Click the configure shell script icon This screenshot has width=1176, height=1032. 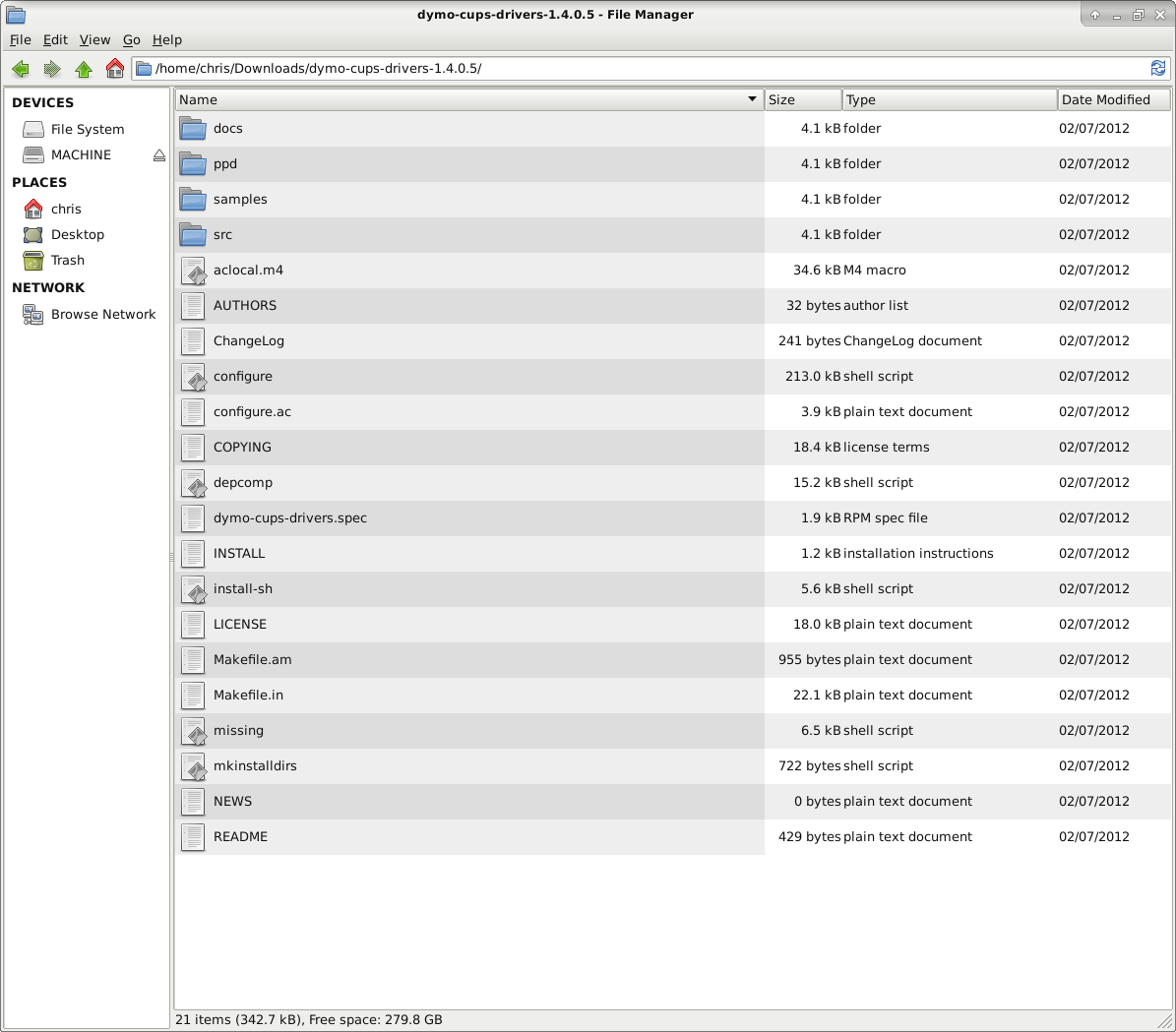pos(194,377)
